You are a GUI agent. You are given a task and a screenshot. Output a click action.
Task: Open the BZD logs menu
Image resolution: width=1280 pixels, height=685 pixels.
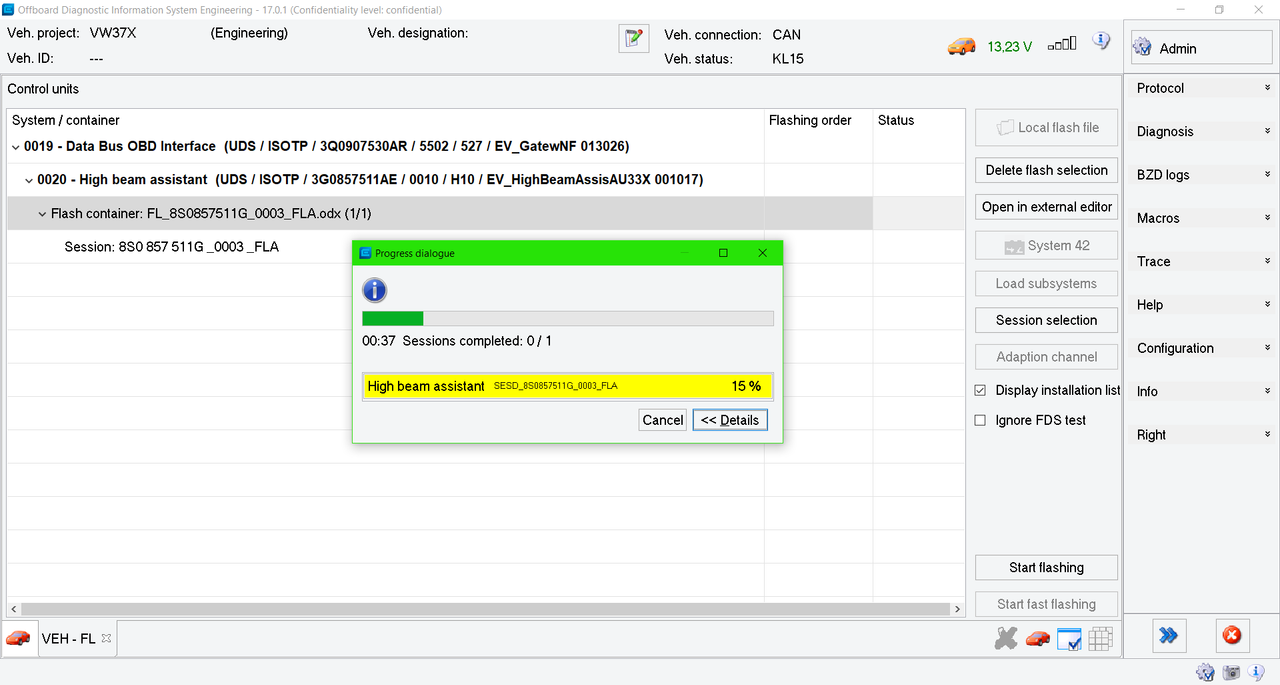pos(1202,175)
